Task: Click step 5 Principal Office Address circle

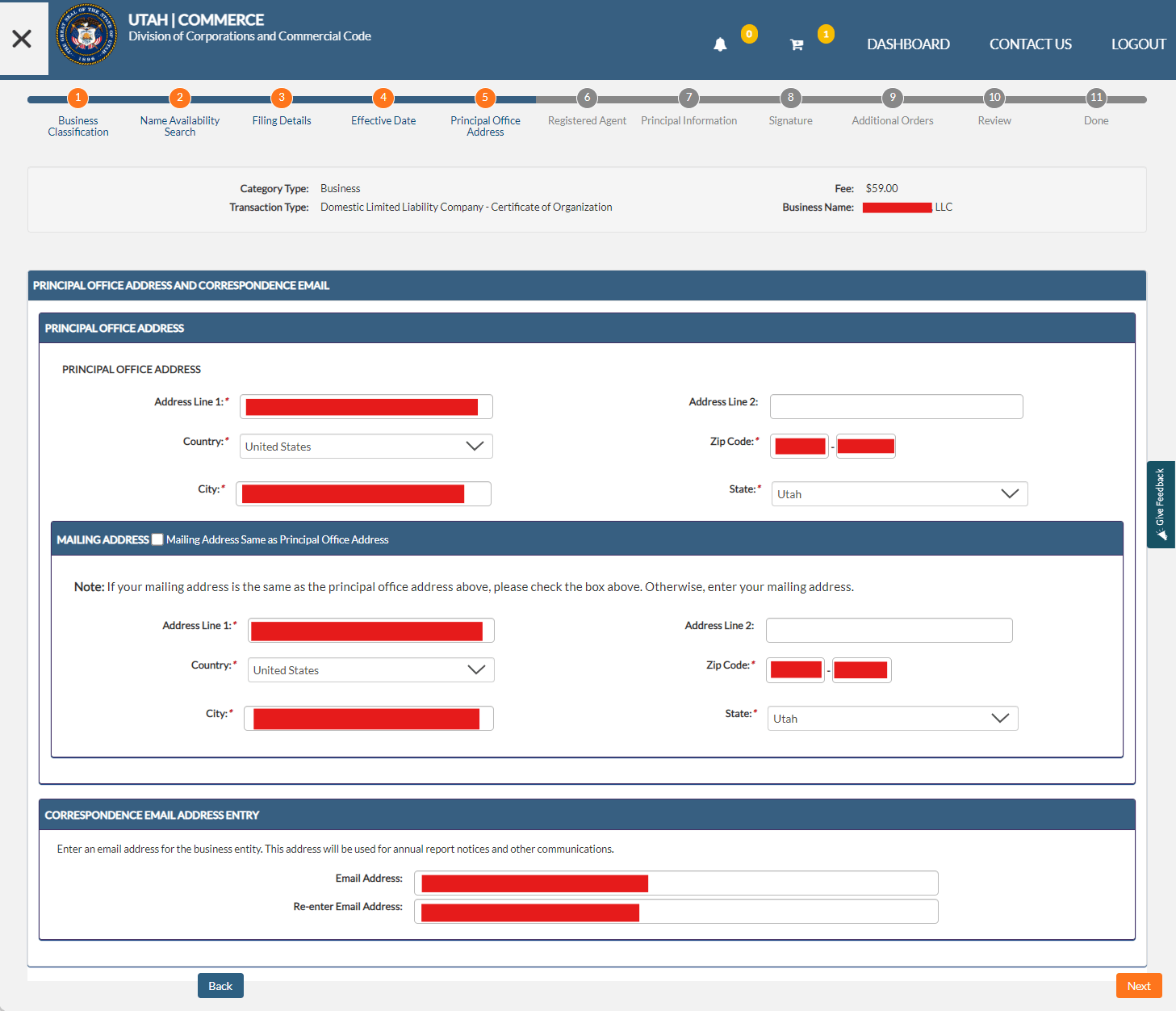Action: (485, 98)
